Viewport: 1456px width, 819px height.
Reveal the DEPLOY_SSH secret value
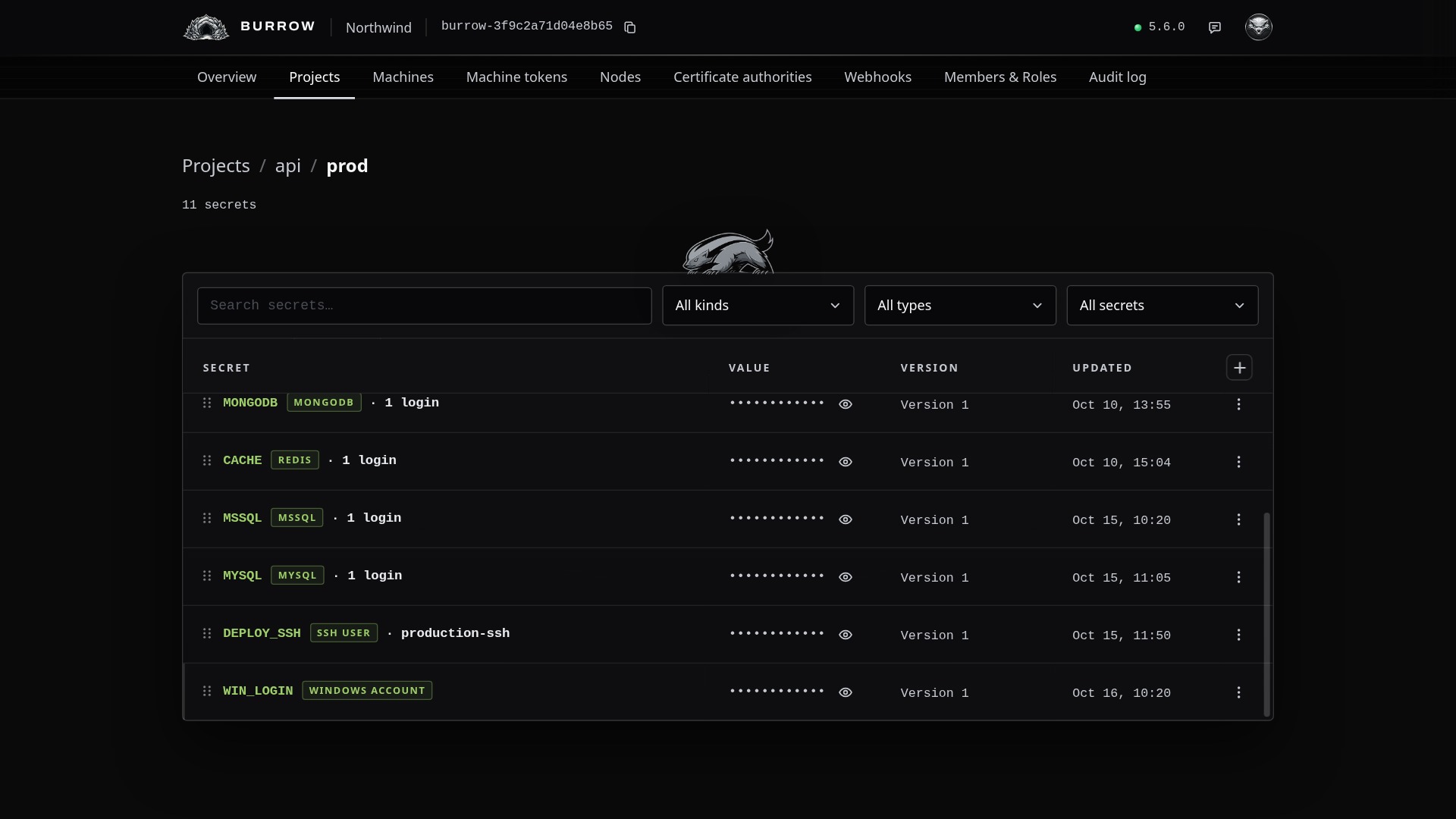click(x=846, y=635)
